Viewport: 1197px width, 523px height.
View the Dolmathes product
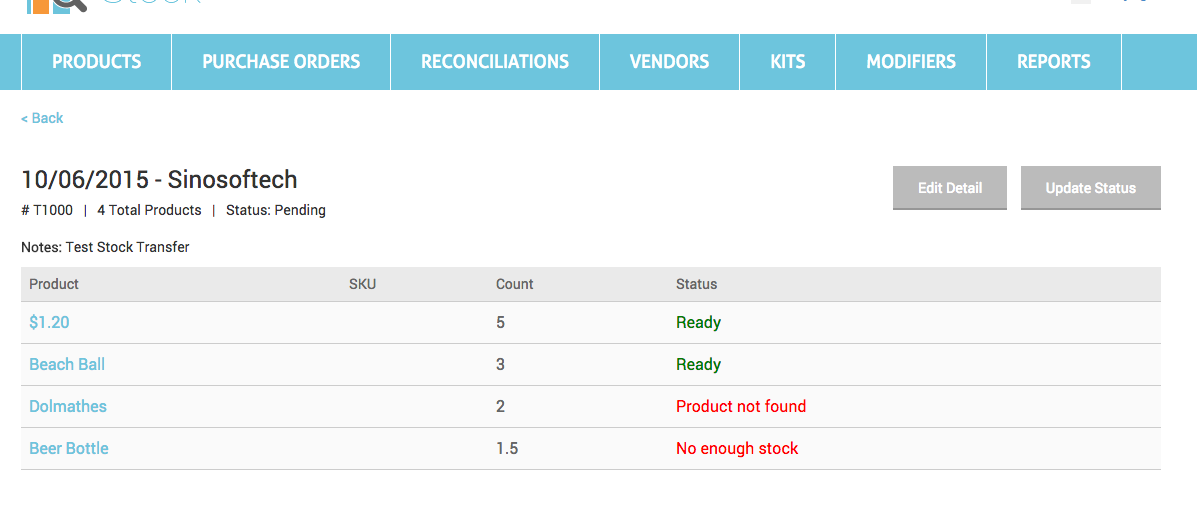(68, 407)
